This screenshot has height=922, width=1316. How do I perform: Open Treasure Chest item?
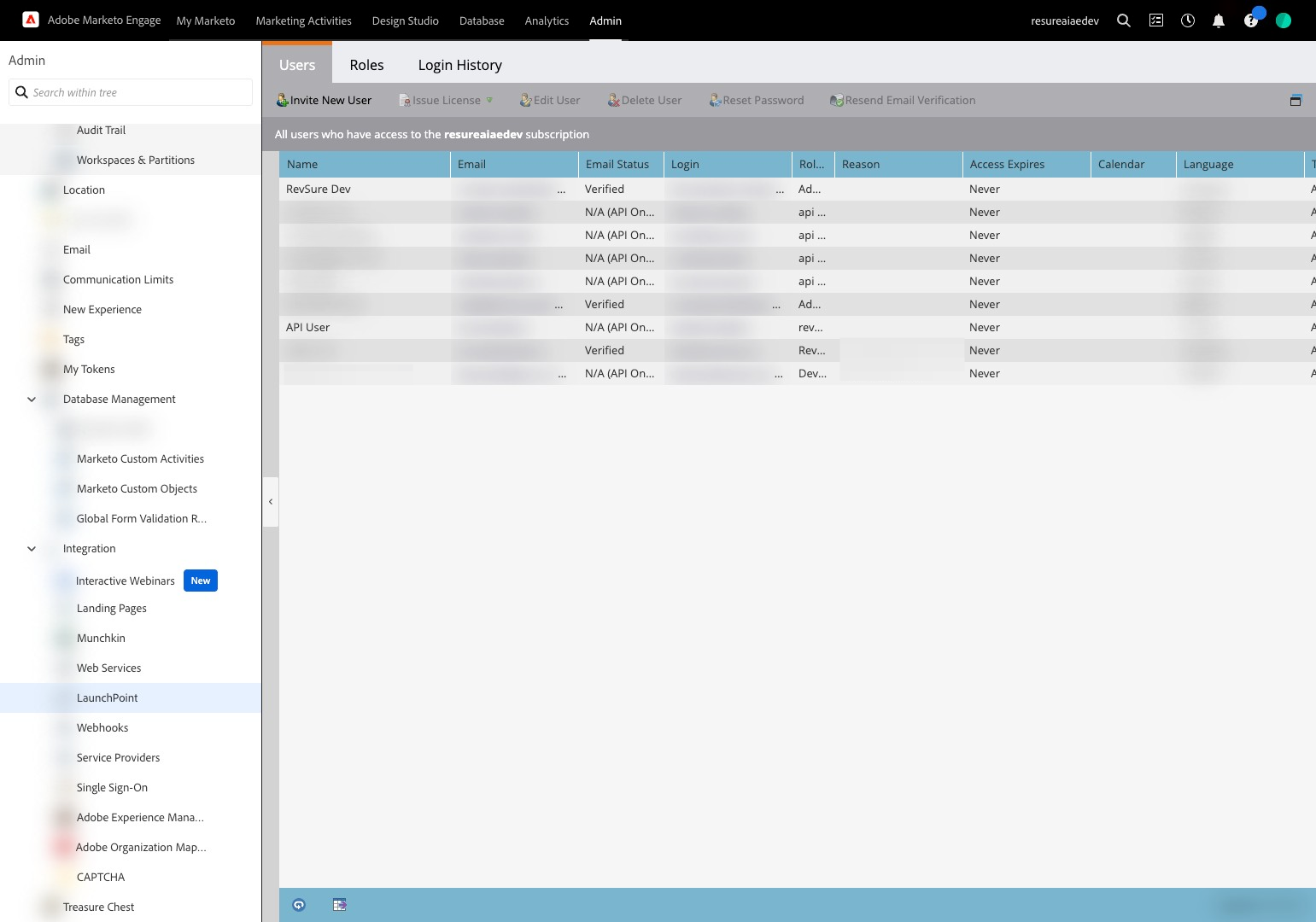[x=98, y=907]
